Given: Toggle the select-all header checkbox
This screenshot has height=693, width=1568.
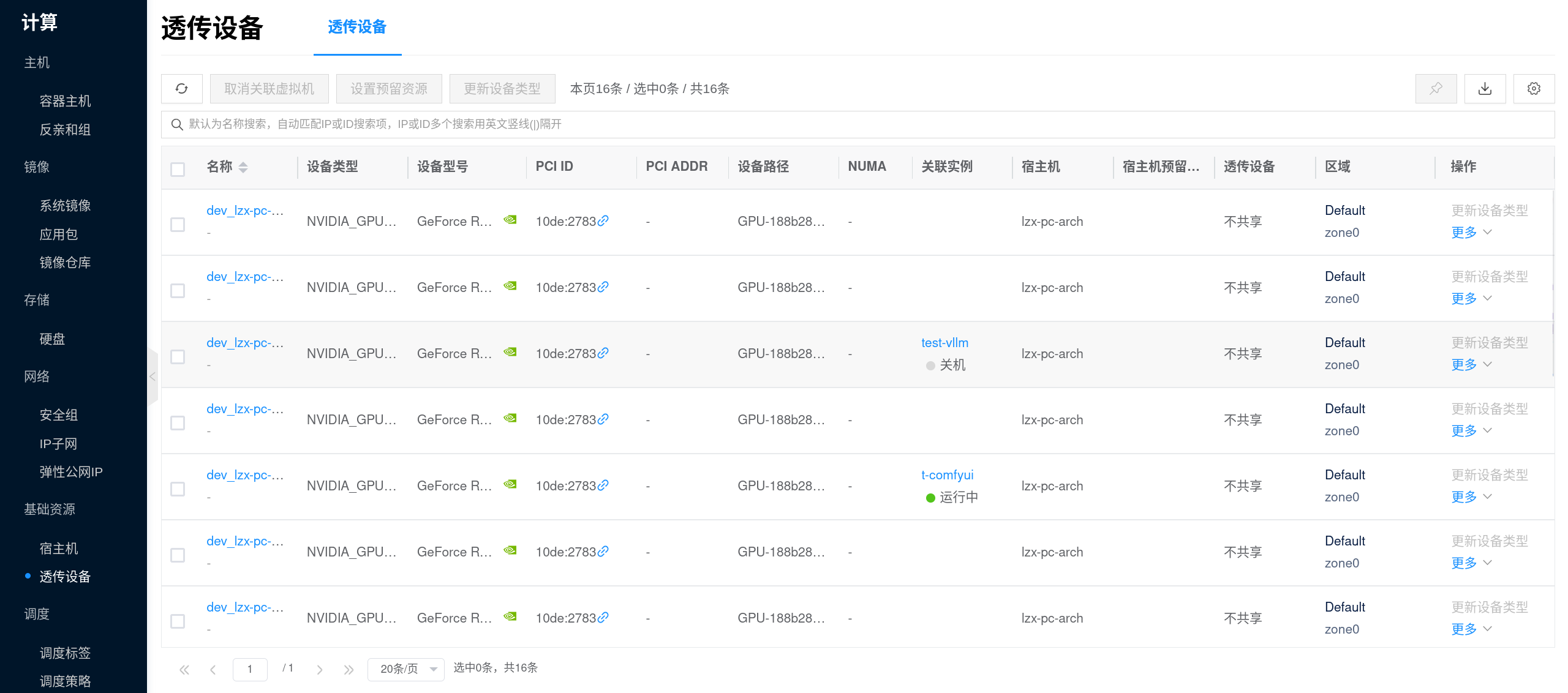Looking at the screenshot, I should tap(178, 169).
